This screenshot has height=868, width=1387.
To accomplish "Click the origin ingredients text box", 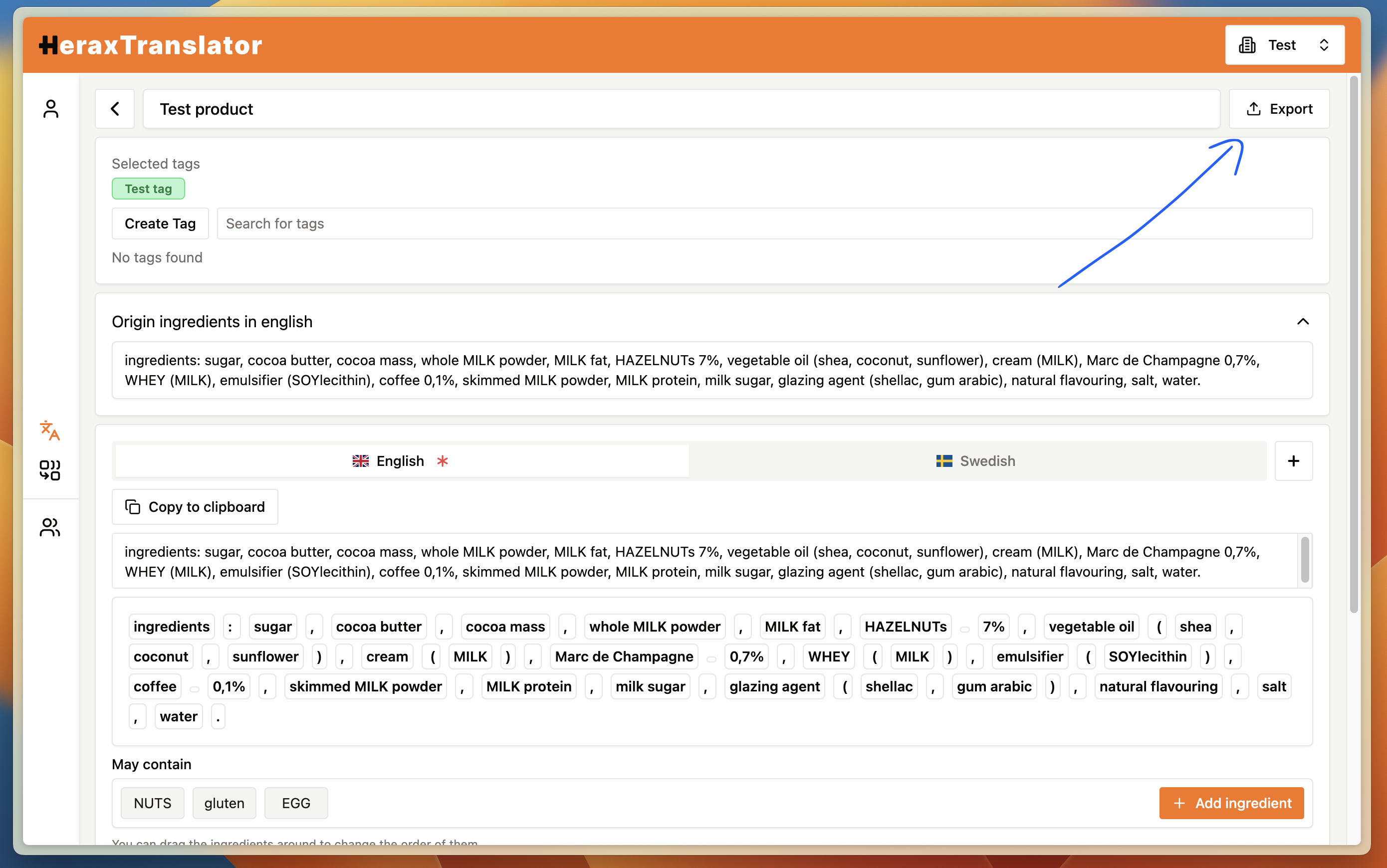I will tap(712, 370).
